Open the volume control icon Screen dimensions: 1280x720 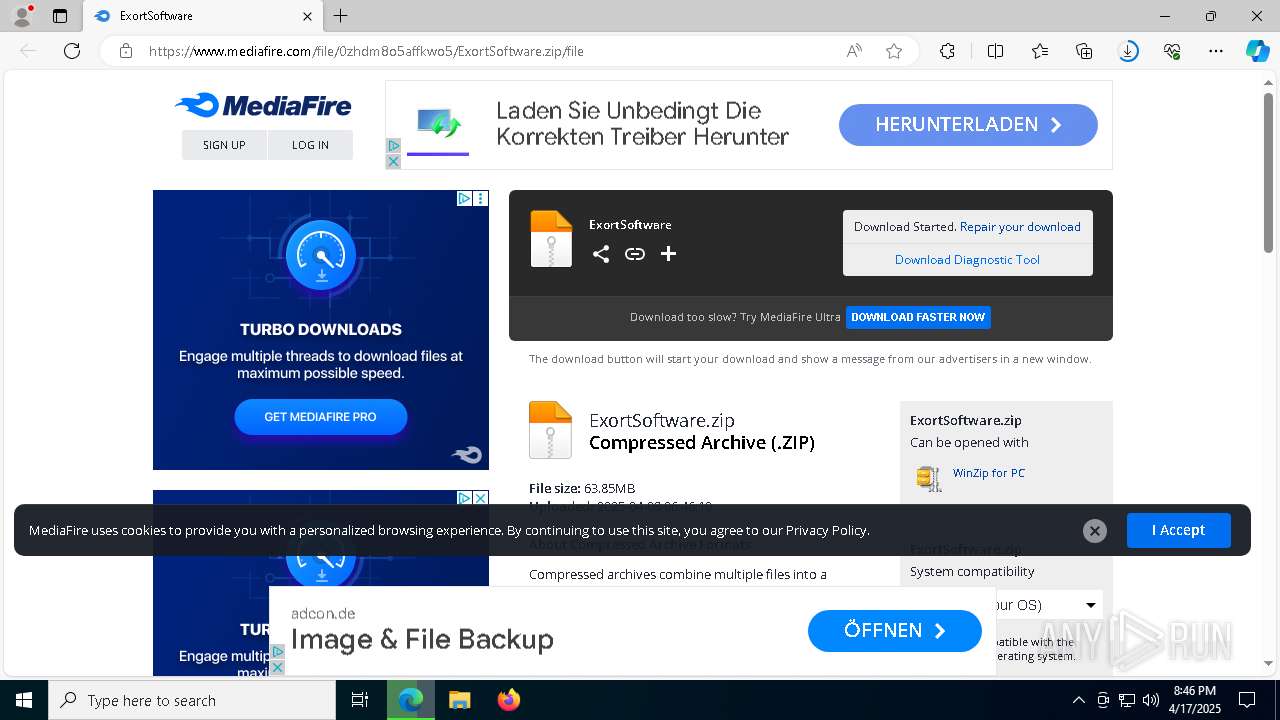coord(1150,700)
